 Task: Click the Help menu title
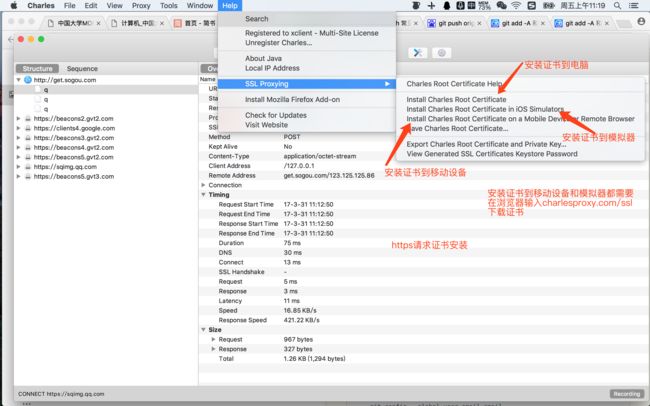click(x=230, y=5)
